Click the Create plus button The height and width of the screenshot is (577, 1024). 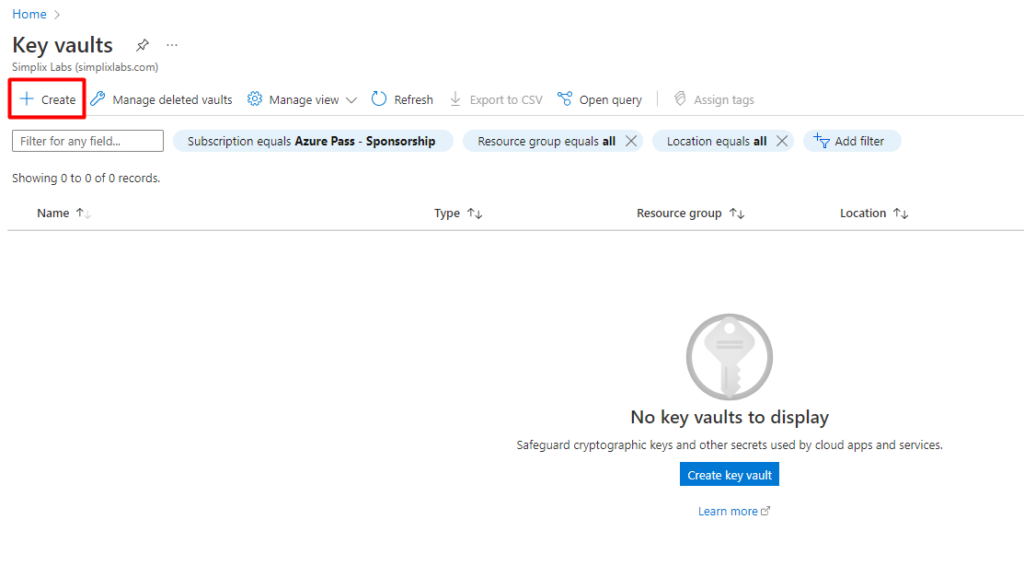click(x=47, y=100)
